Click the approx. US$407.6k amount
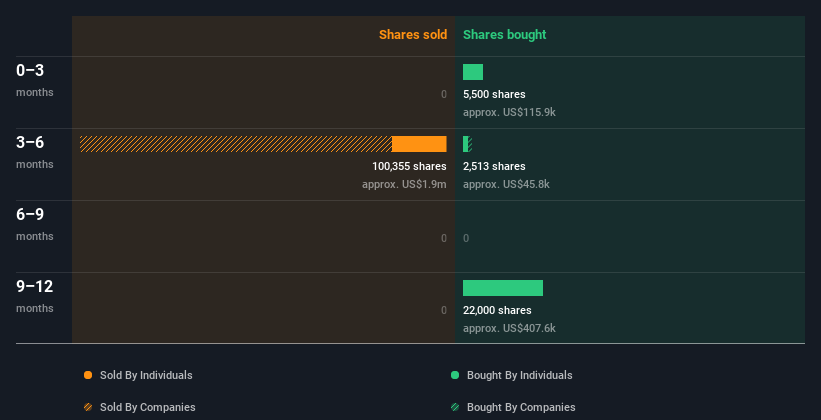This screenshot has height=420, width=821. [509, 328]
